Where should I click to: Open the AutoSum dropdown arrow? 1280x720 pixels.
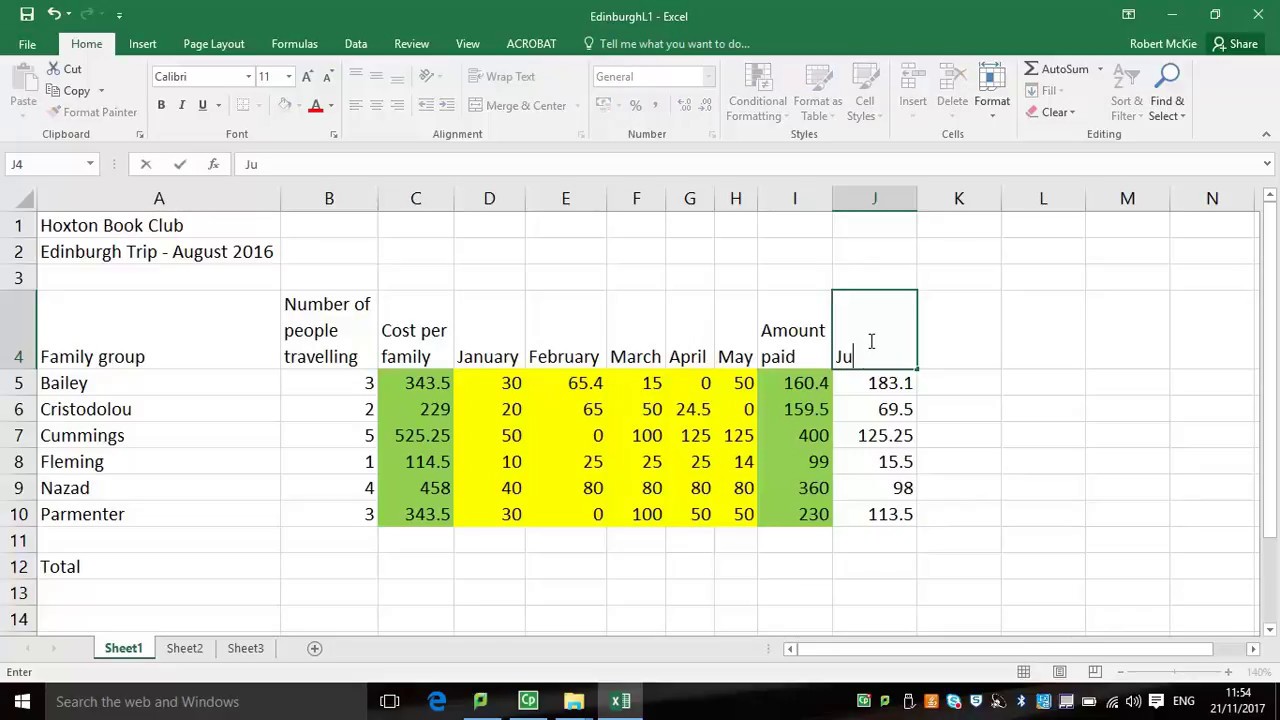coord(1100,69)
